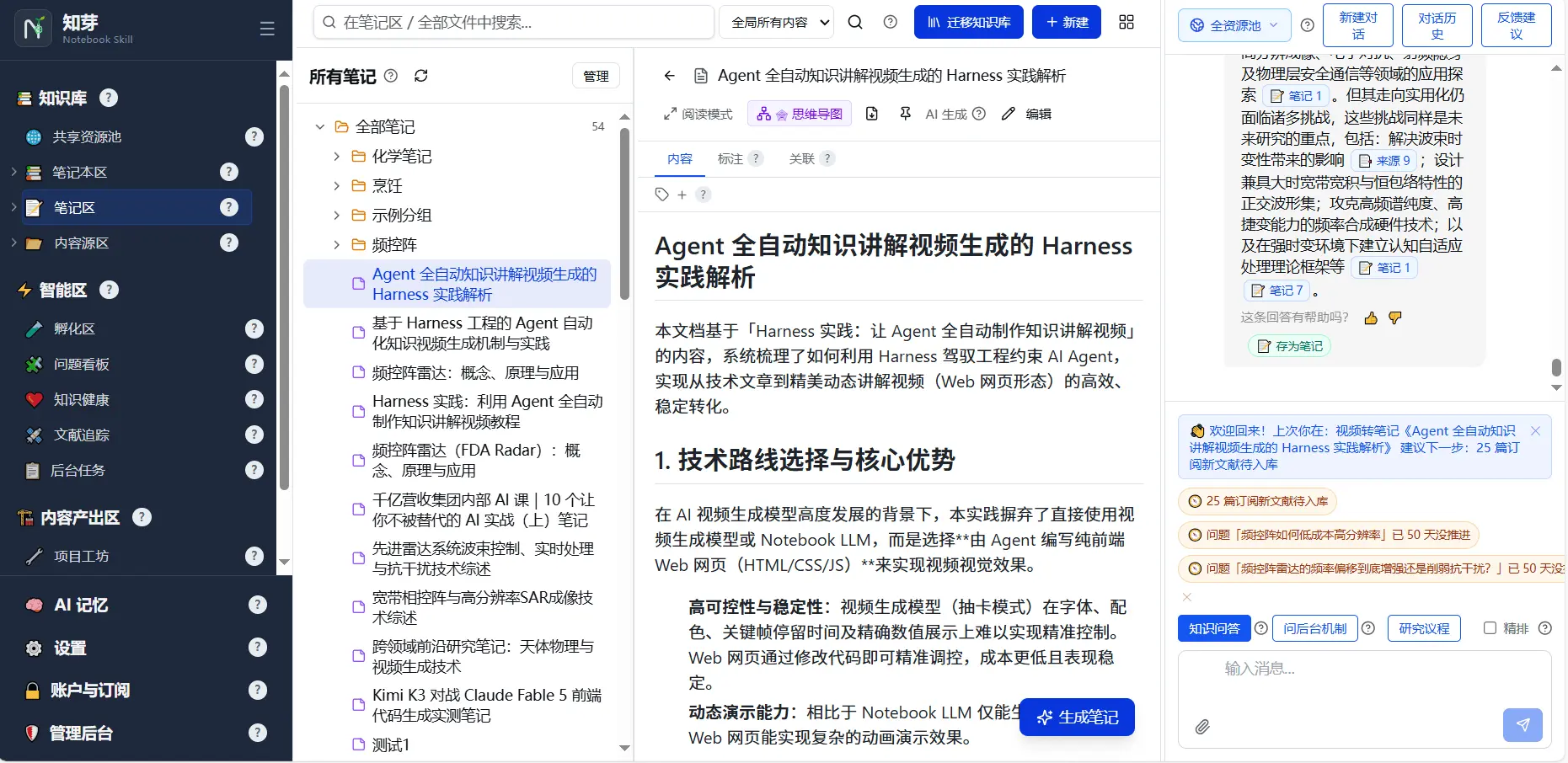Open 知识健康 in the sidebar
The height and width of the screenshot is (763, 1568).
click(x=82, y=399)
